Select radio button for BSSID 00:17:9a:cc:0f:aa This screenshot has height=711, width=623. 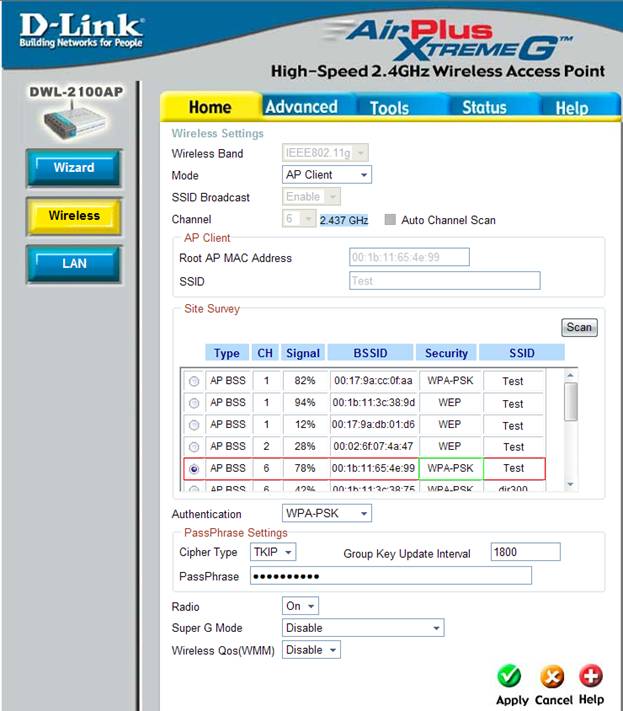[x=193, y=381]
